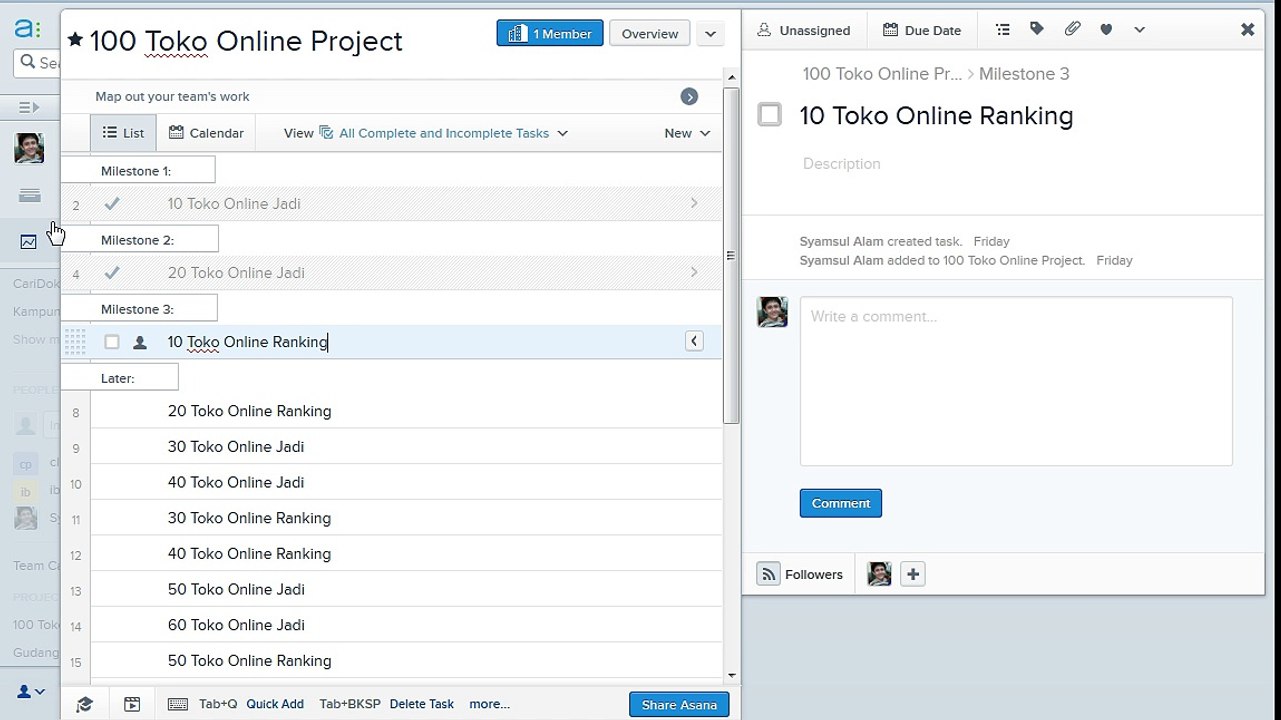Click in the Write a comment field
The image size is (1281, 720).
click(x=1015, y=380)
